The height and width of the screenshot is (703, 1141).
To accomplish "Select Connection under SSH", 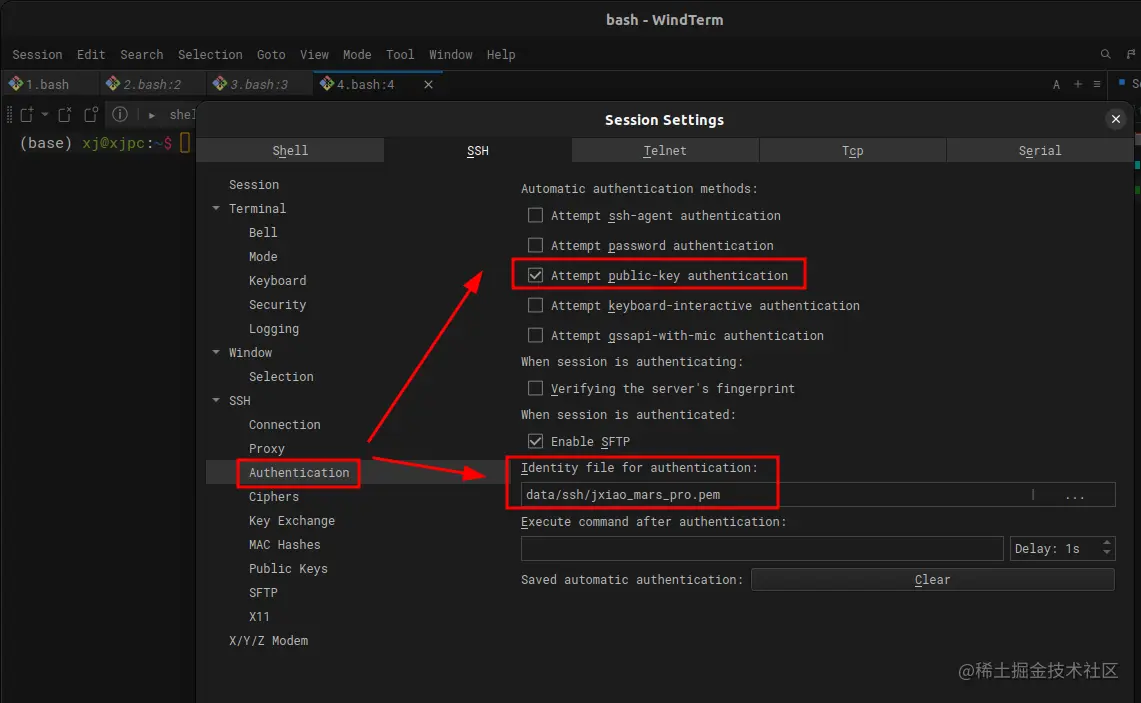I will tap(285, 425).
